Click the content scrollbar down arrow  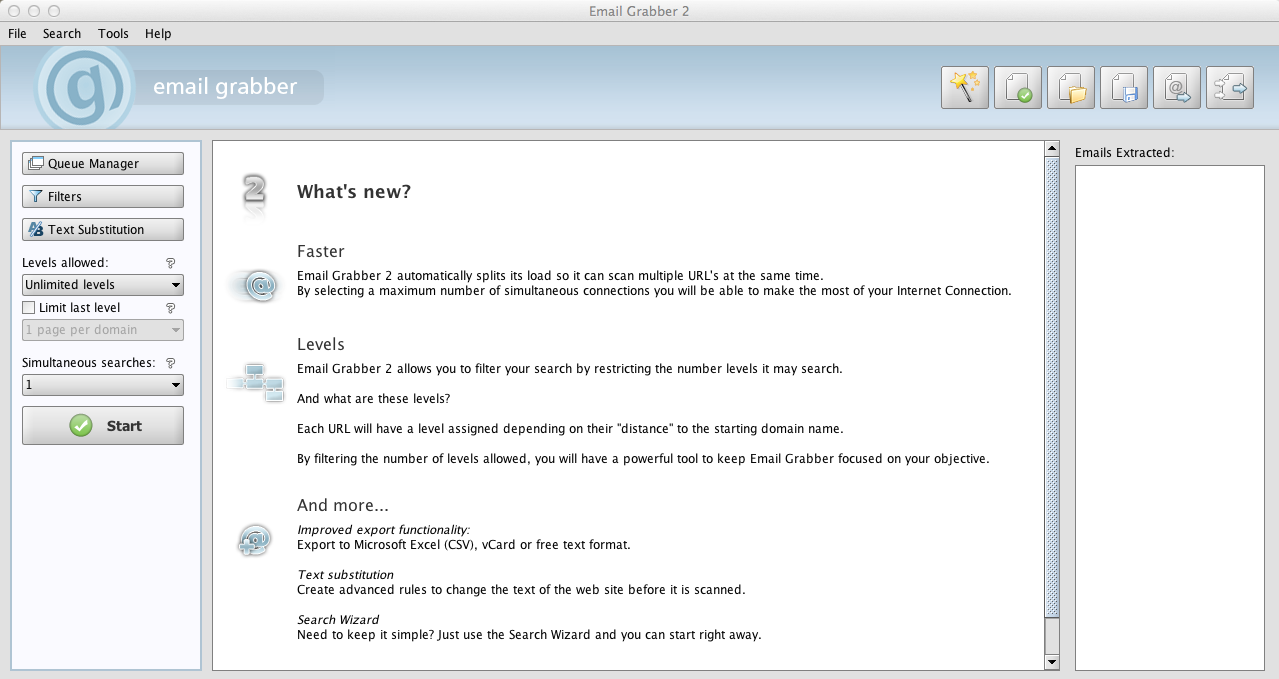tap(1052, 661)
